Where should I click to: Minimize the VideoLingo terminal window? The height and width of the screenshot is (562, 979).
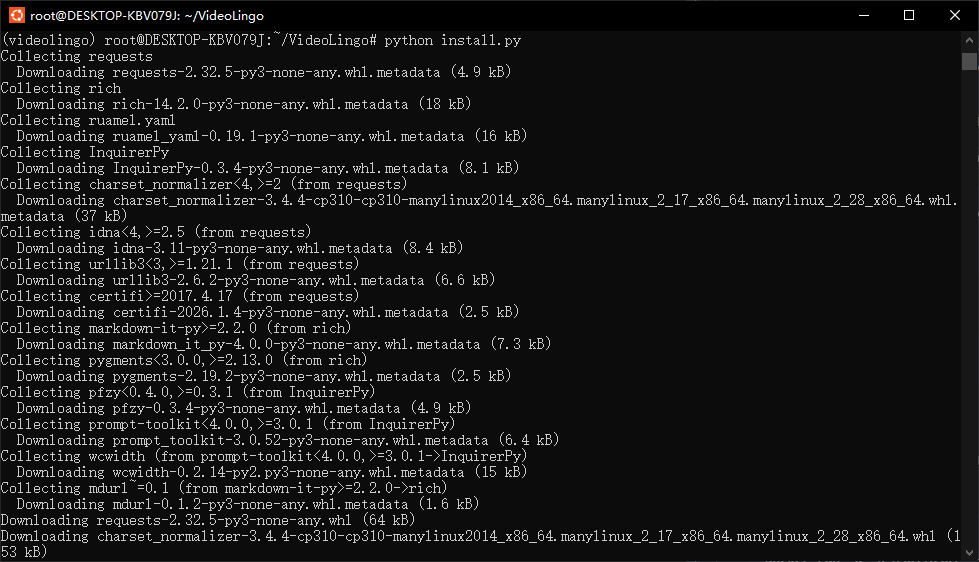[863, 15]
